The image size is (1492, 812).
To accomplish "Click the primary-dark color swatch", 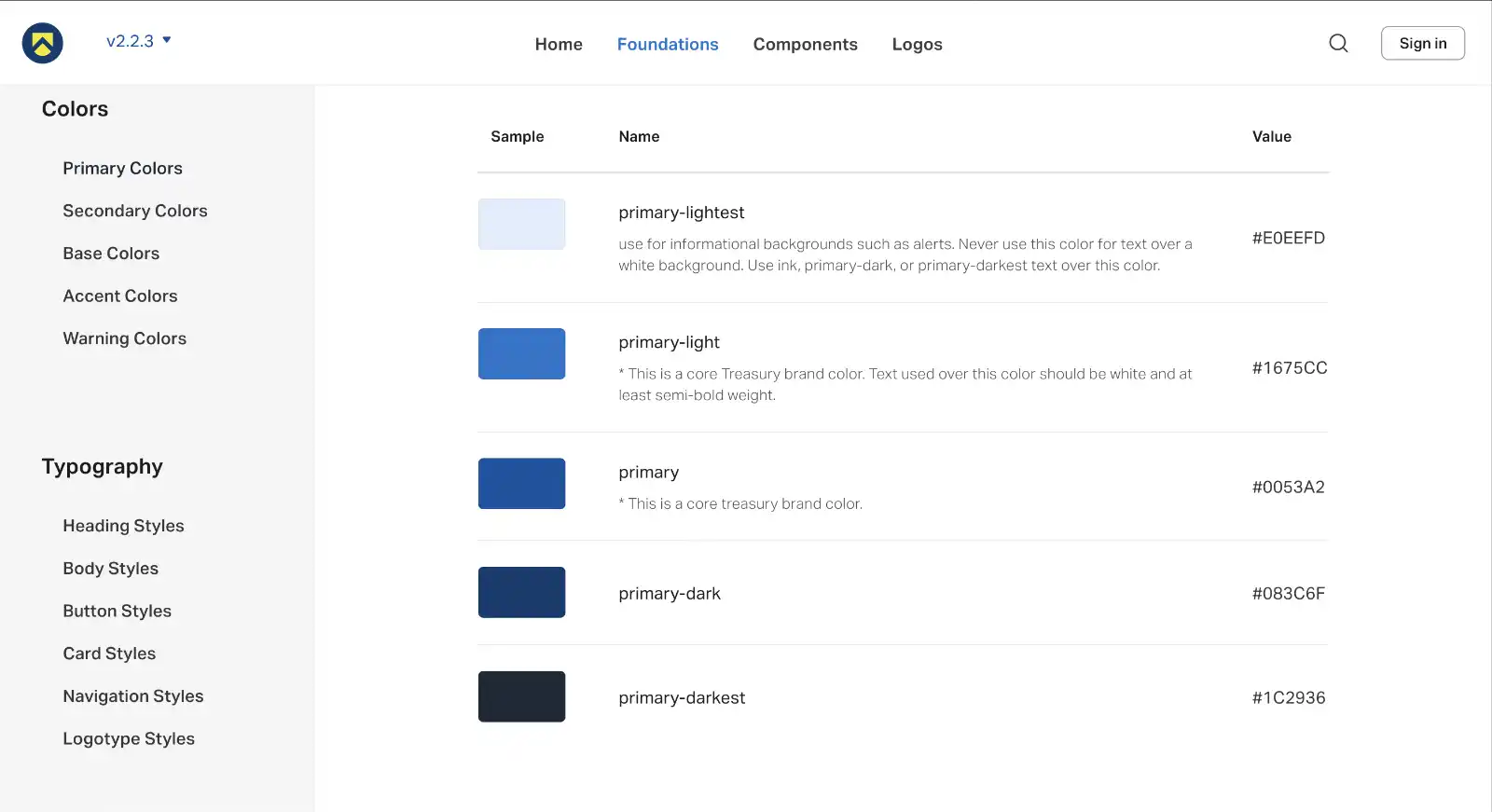I will point(521,592).
